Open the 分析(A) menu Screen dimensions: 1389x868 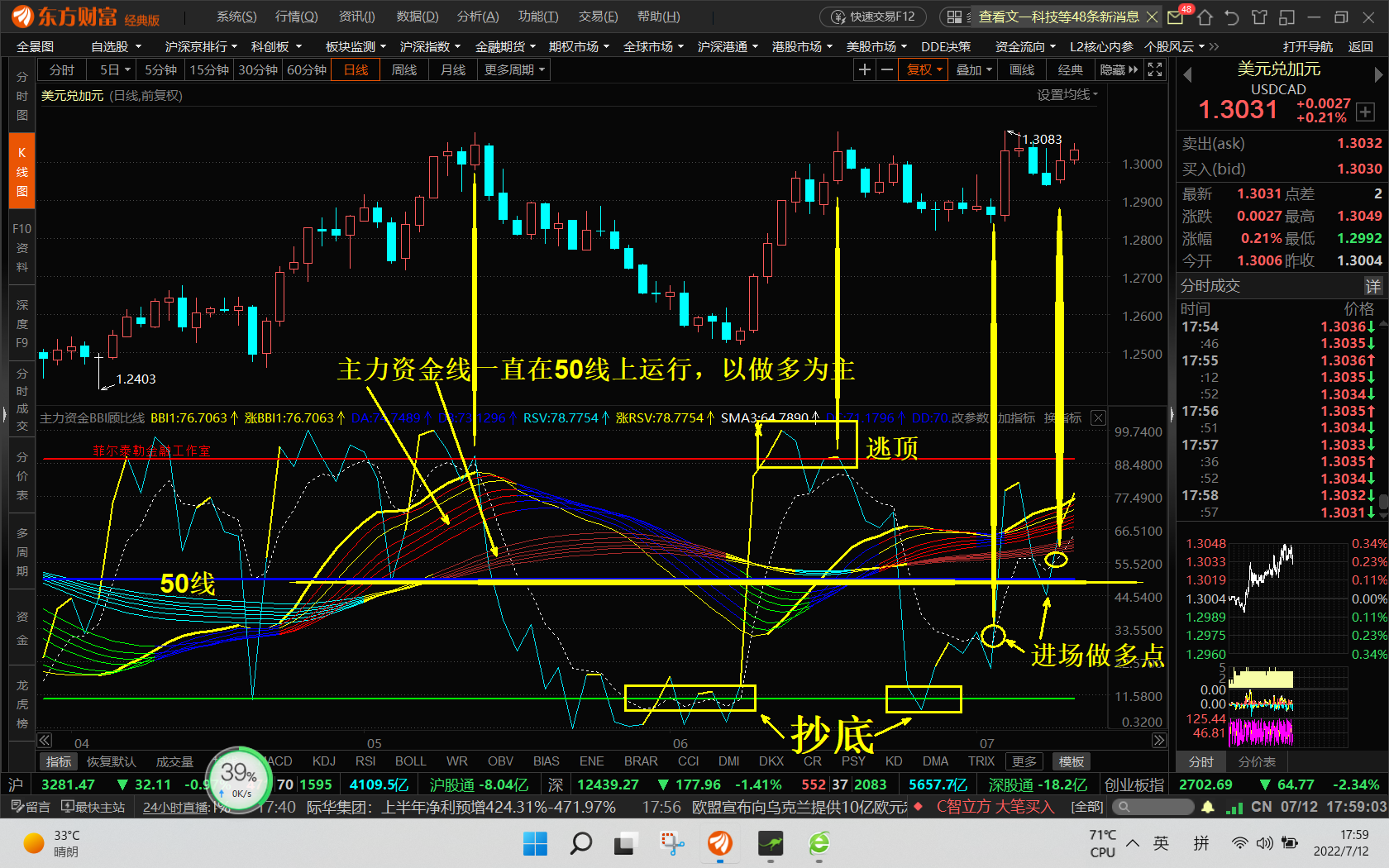[478, 17]
